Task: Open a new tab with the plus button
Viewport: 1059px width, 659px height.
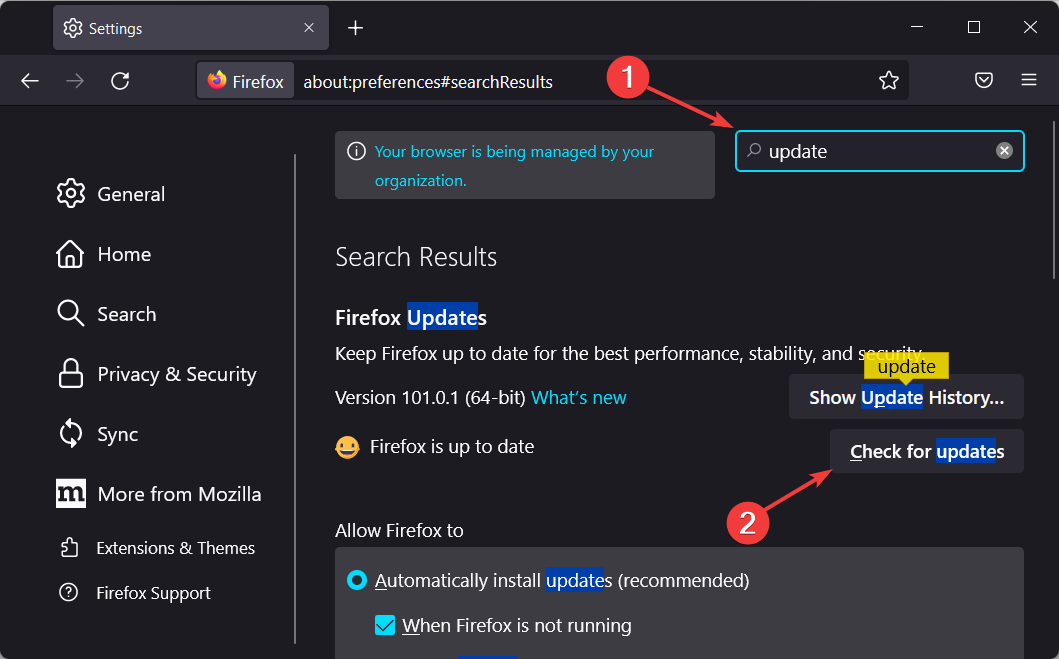Action: click(x=355, y=28)
